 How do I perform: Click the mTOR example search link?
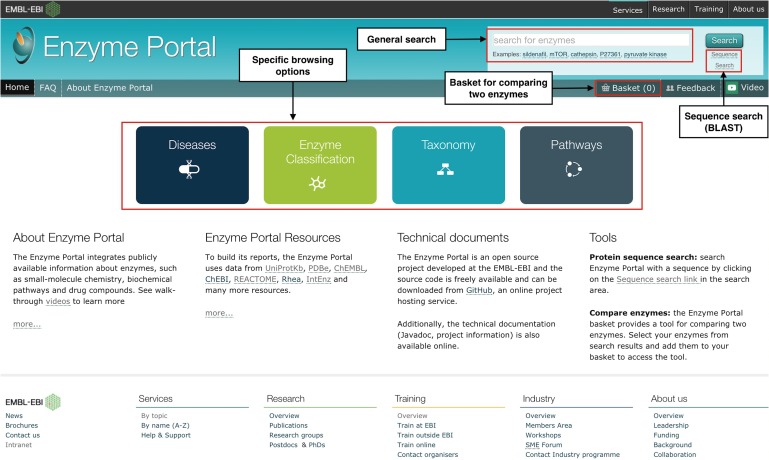(x=558, y=54)
